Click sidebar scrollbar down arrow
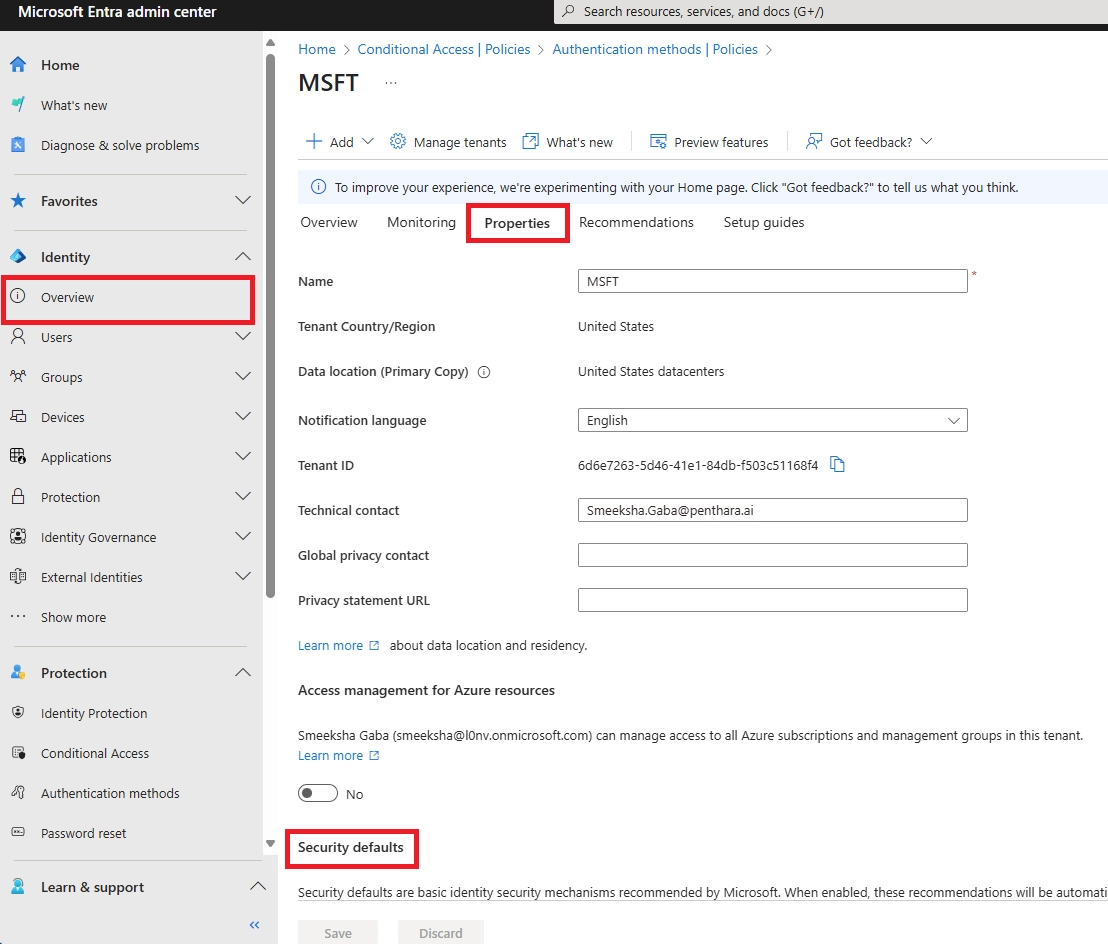Image resolution: width=1108 pixels, height=944 pixels. pos(270,843)
